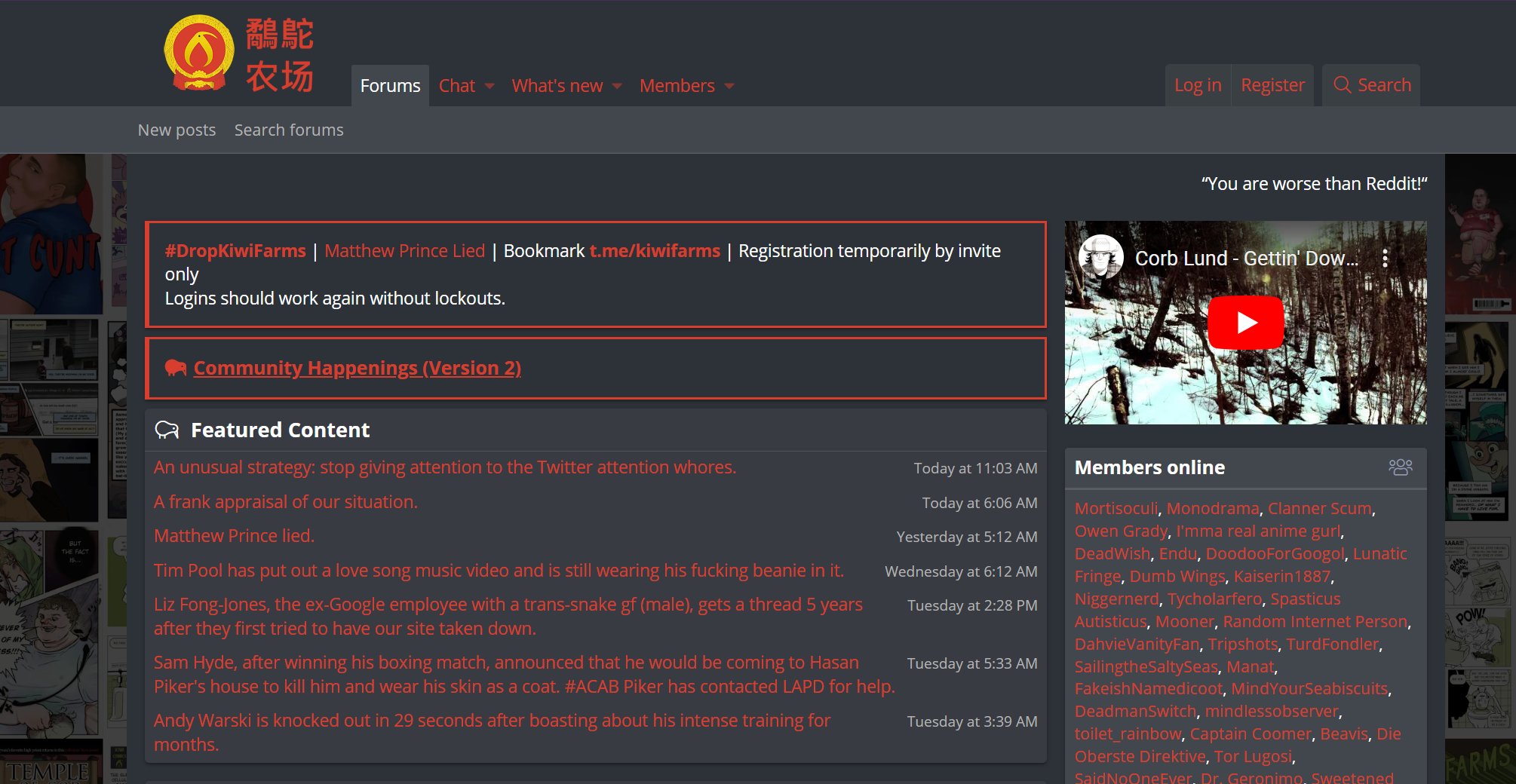Play the Corb Lund YouTube video
Image resolution: width=1516 pixels, height=784 pixels.
tap(1245, 323)
